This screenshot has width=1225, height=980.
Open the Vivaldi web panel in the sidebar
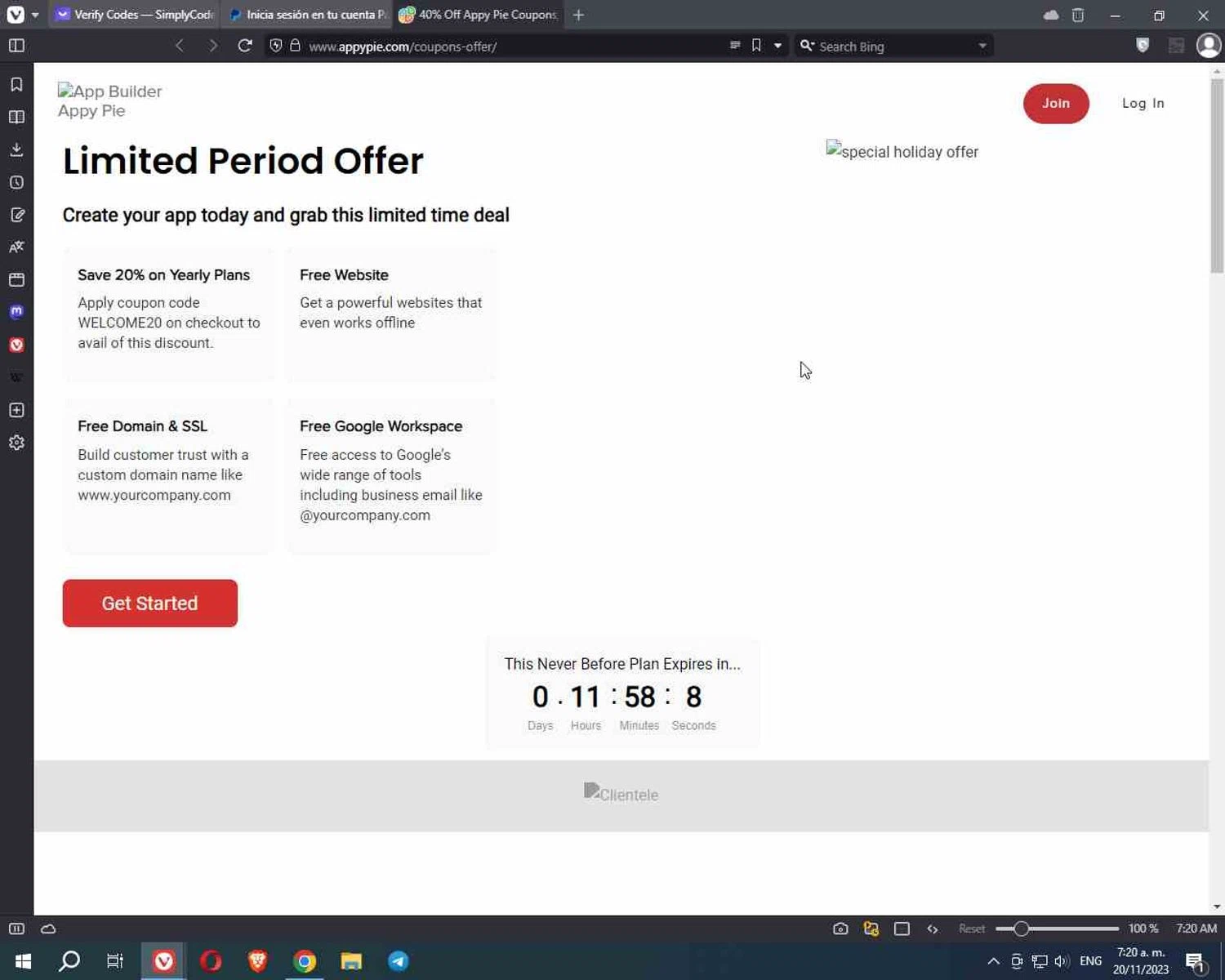(x=16, y=345)
